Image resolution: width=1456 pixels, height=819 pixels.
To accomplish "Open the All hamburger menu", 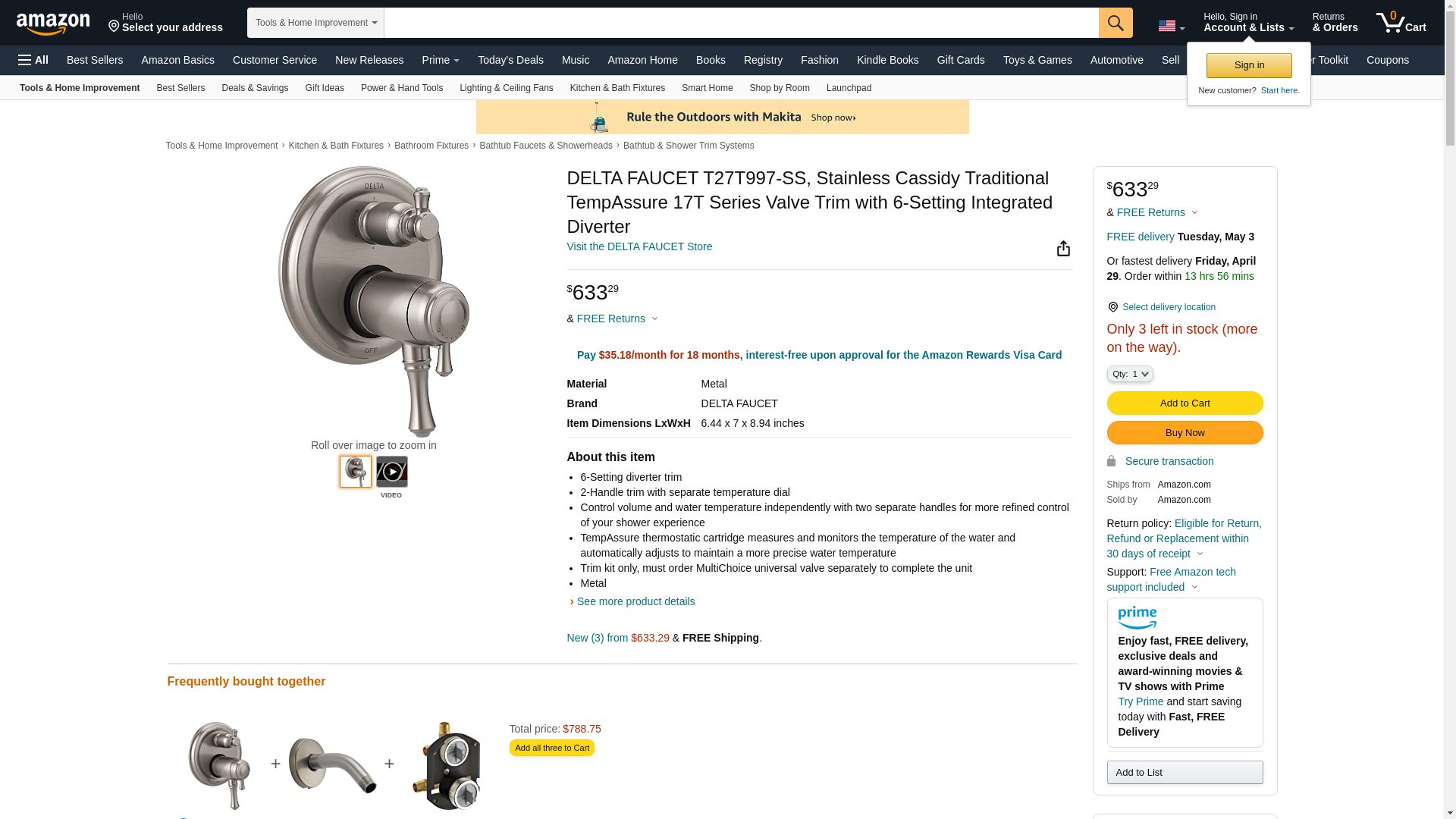I will 33,60.
